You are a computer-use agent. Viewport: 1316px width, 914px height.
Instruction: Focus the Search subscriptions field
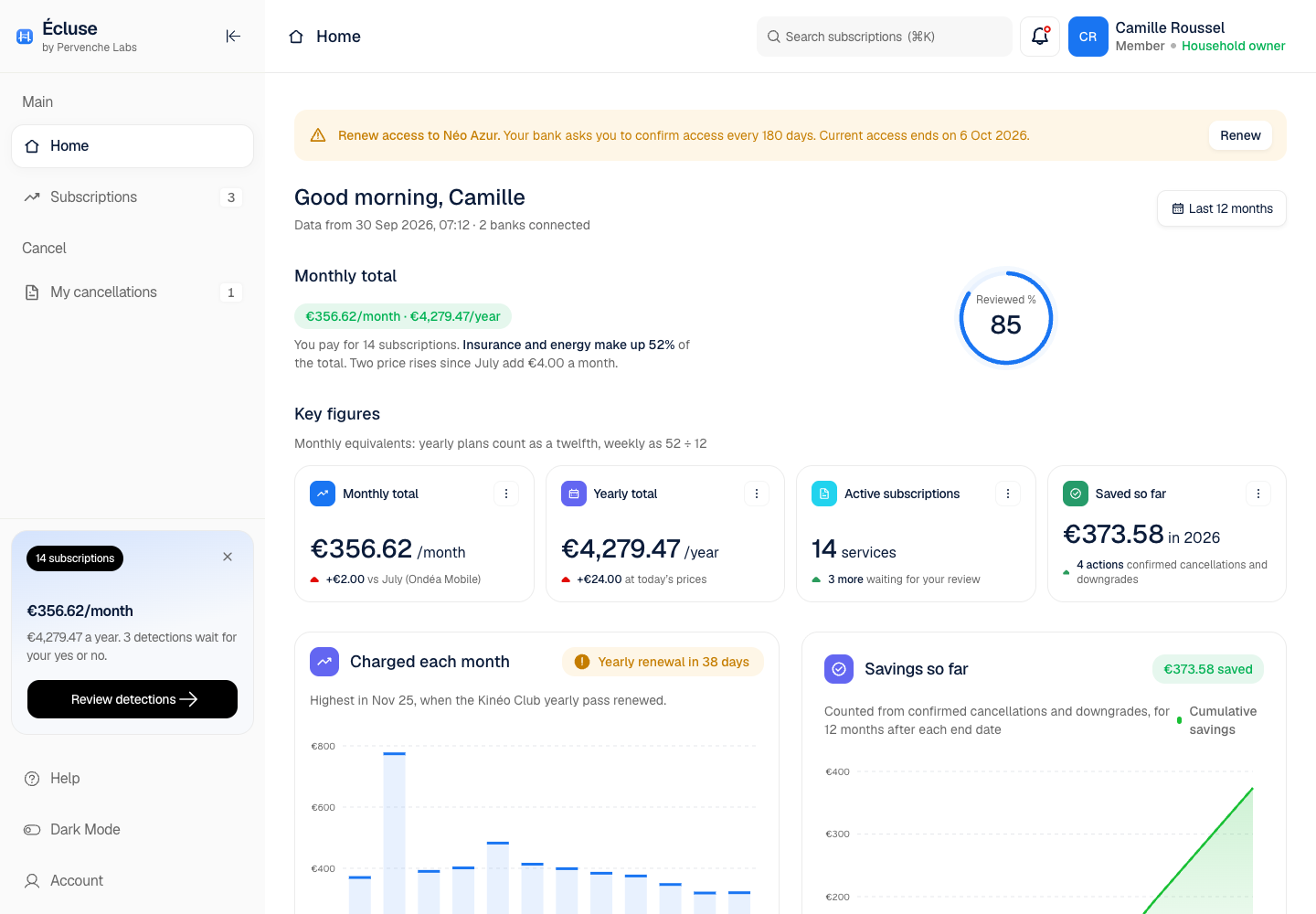pos(884,37)
